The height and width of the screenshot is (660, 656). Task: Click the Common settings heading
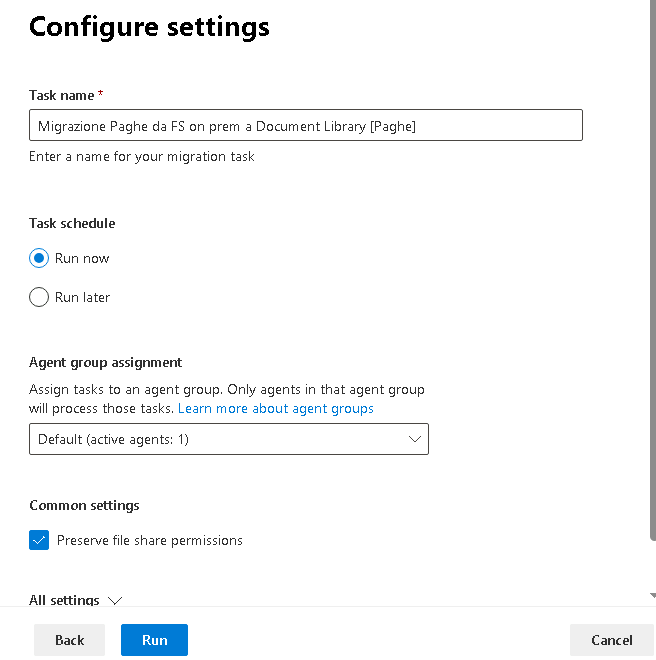pyautogui.click(x=84, y=505)
